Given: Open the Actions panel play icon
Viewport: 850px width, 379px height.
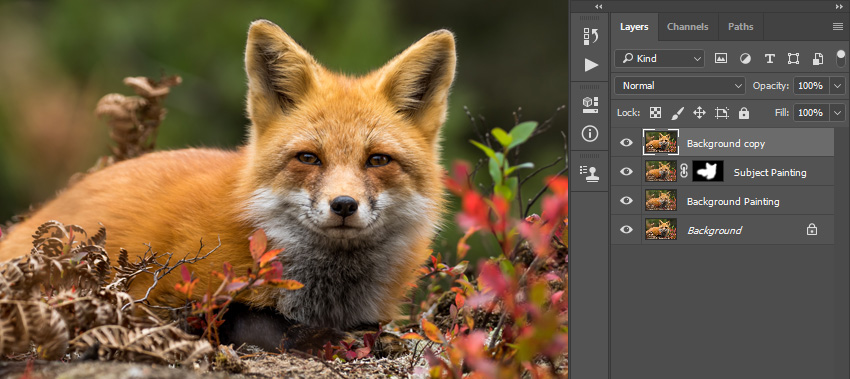Looking at the screenshot, I should coord(591,66).
